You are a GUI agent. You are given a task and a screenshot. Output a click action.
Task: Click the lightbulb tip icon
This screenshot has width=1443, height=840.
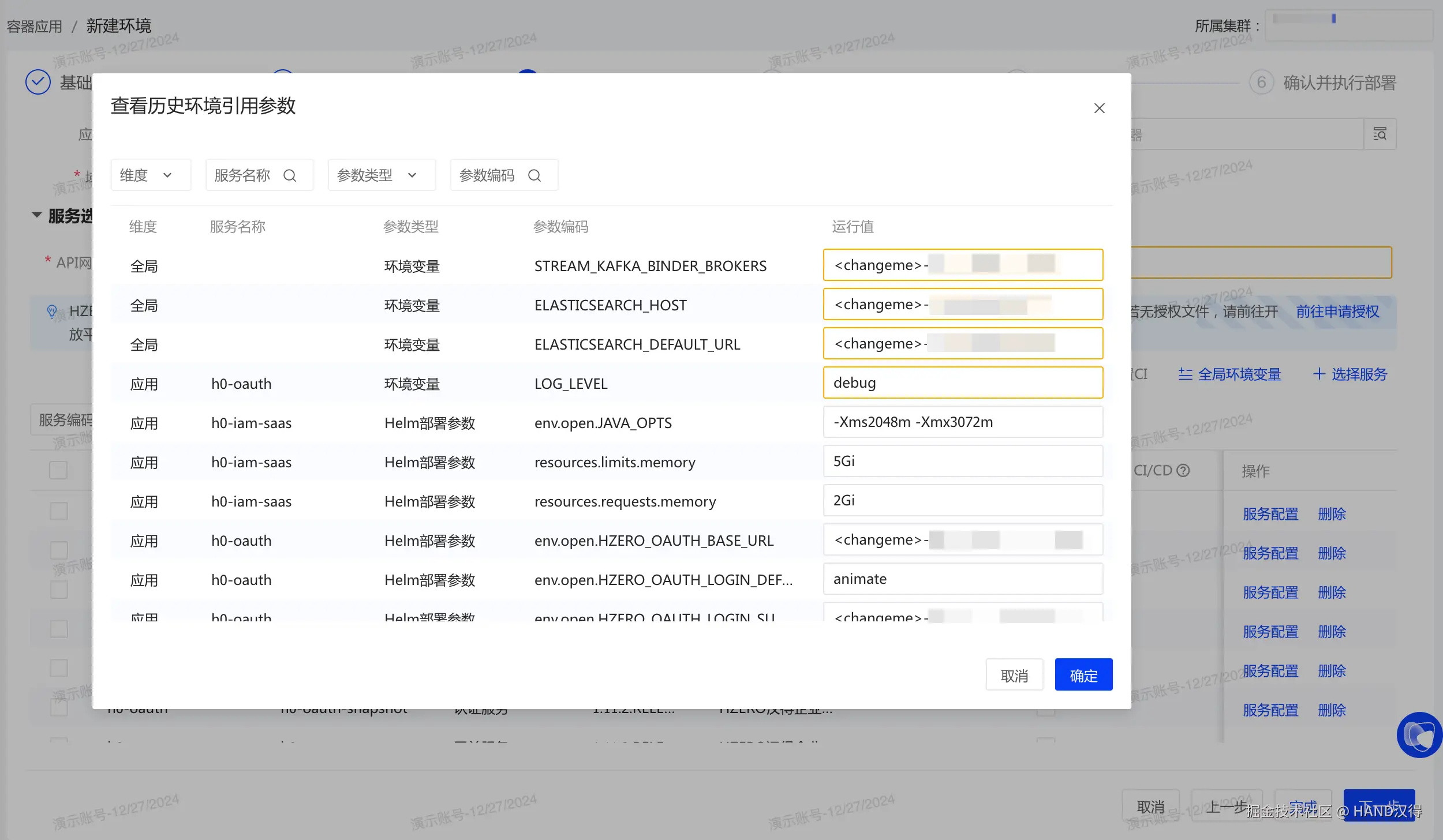(52, 312)
